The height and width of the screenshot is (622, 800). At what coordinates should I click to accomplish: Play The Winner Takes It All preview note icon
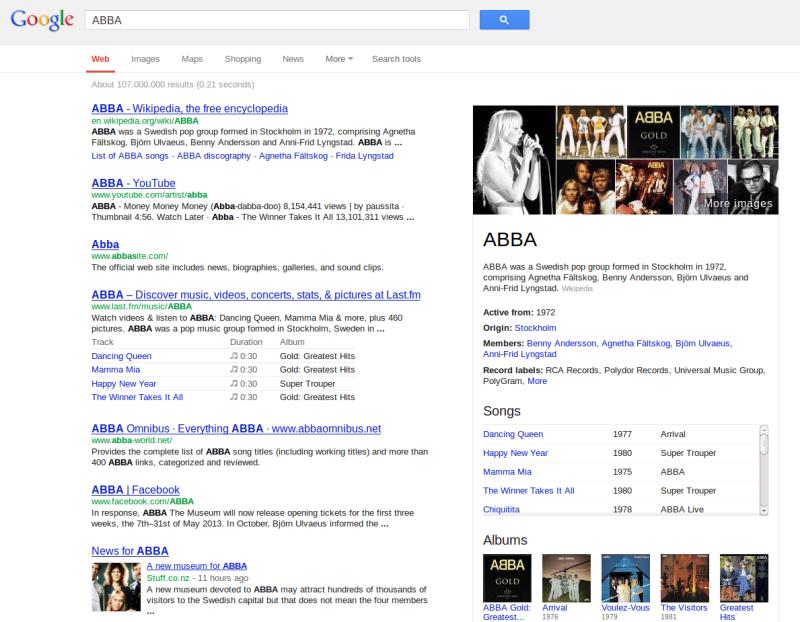click(x=234, y=396)
